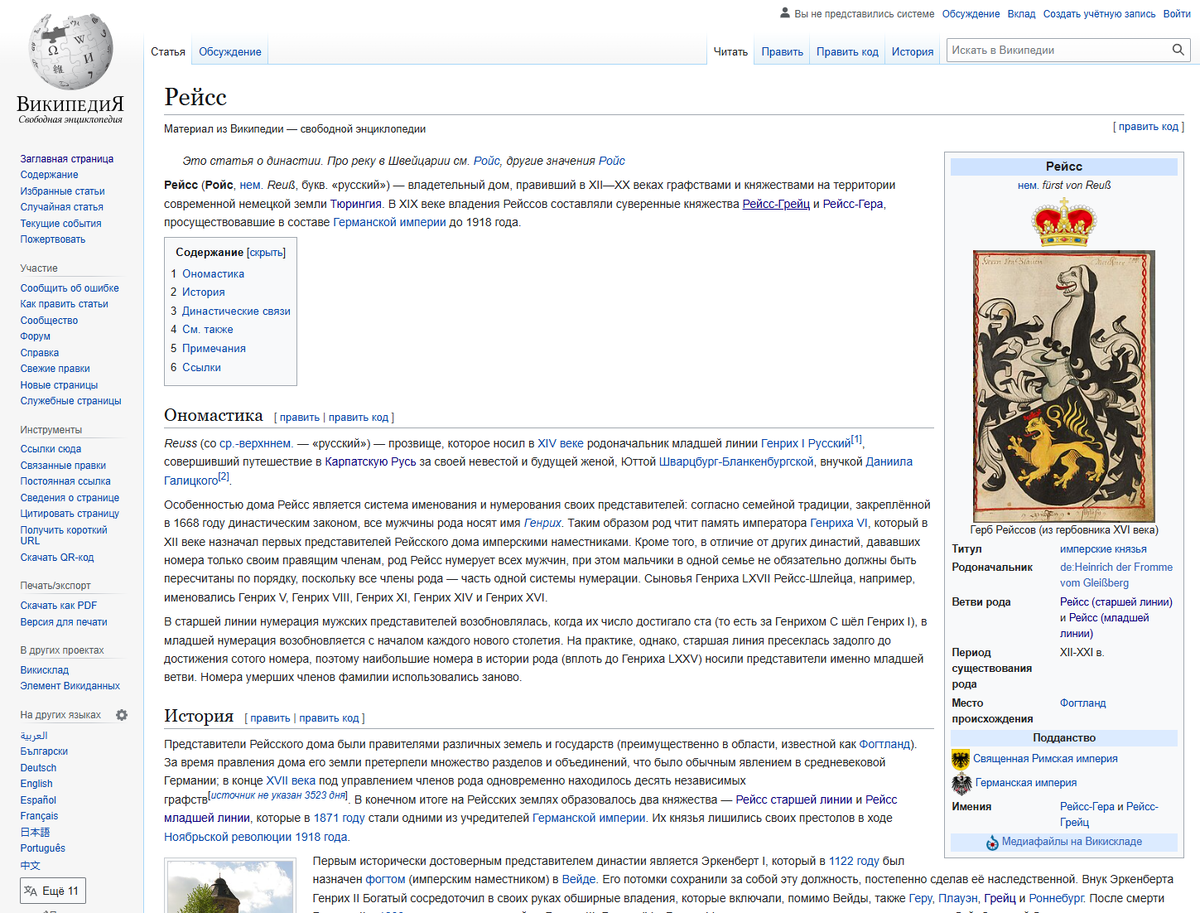Click the Викисклад link under В других проектах
The width and height of the screenshot is (1200, 913).
tap(45, 670)
